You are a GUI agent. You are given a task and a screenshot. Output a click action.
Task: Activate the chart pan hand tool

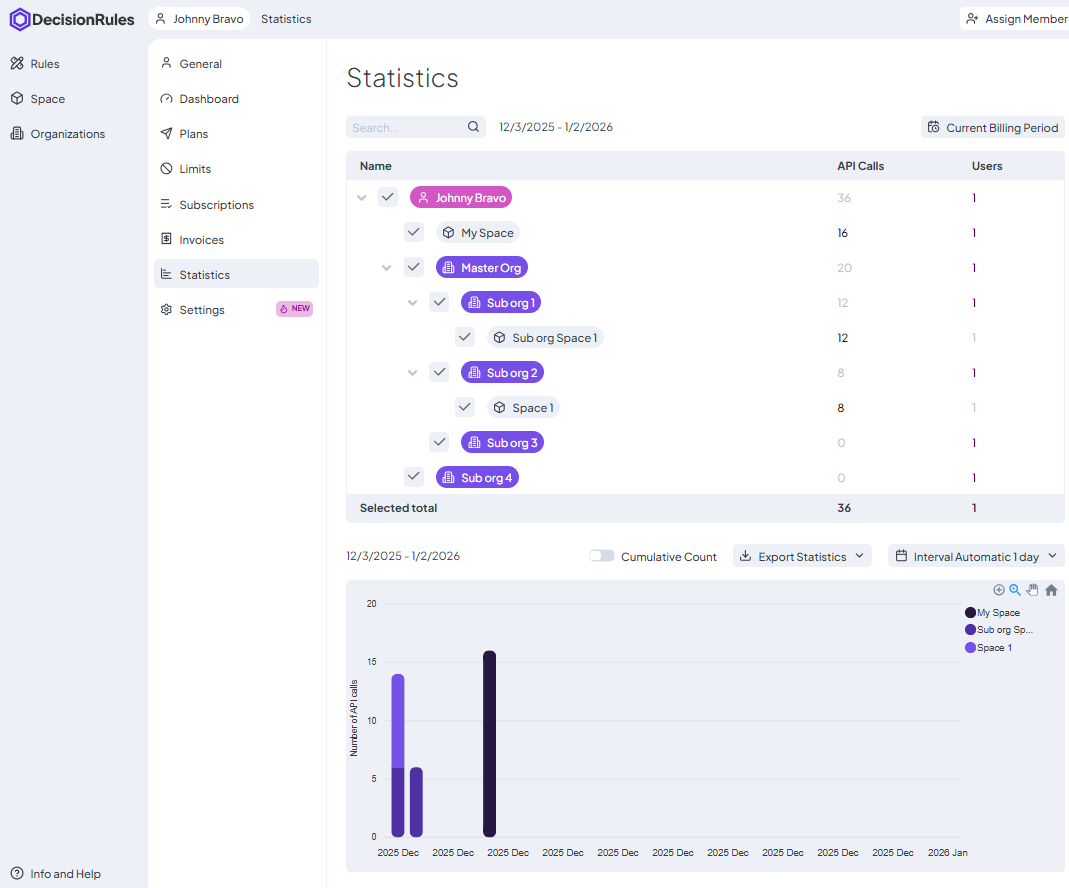(1033, 590)
